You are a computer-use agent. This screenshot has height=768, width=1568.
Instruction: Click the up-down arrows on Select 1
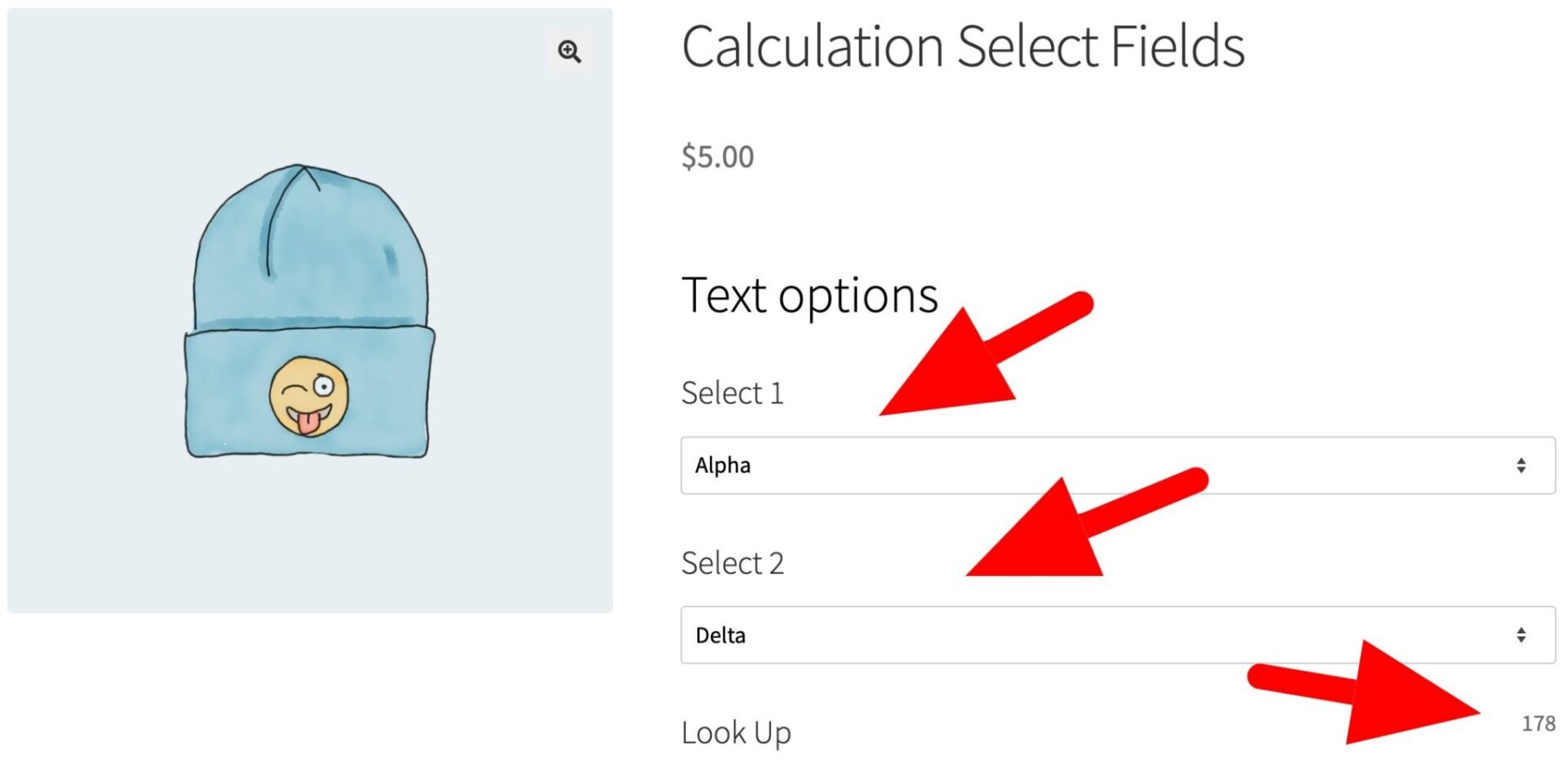1521,465
